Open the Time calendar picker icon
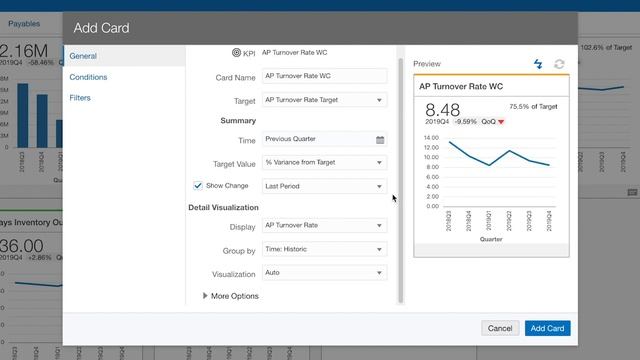Image resolution: width=640 pixels, height=360 pixels. (380, 140)
